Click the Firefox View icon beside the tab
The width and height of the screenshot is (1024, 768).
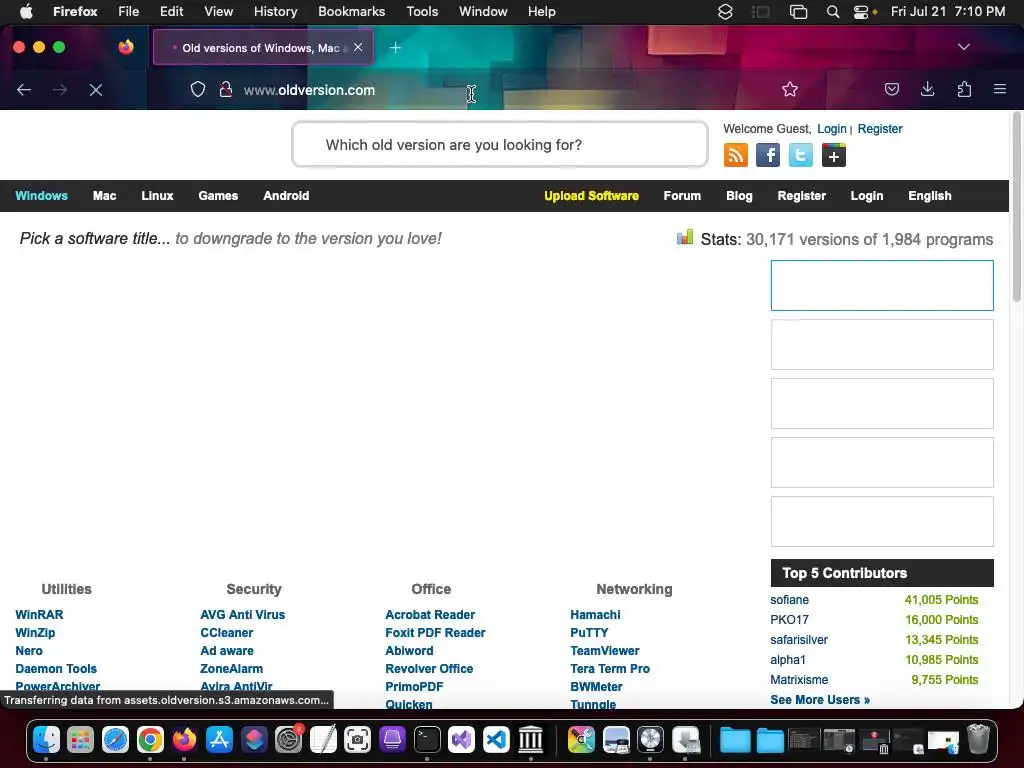point(126,47)
